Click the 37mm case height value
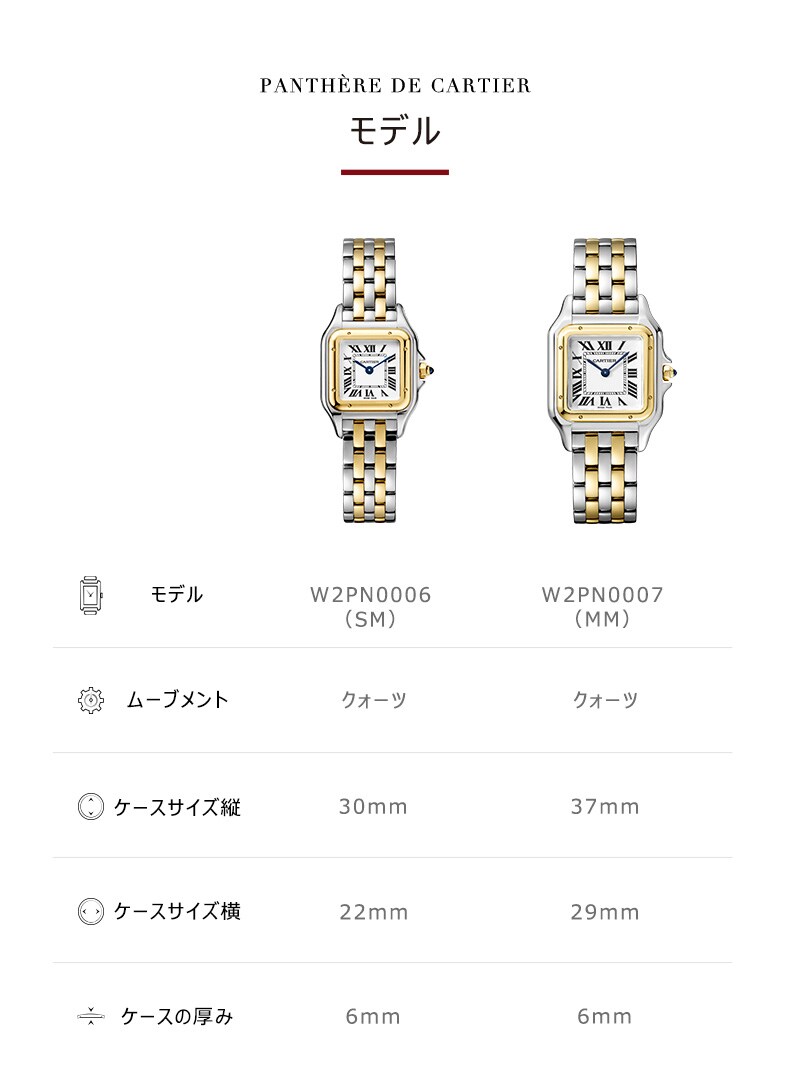790x1086 pixels. [x=605, y=807]
